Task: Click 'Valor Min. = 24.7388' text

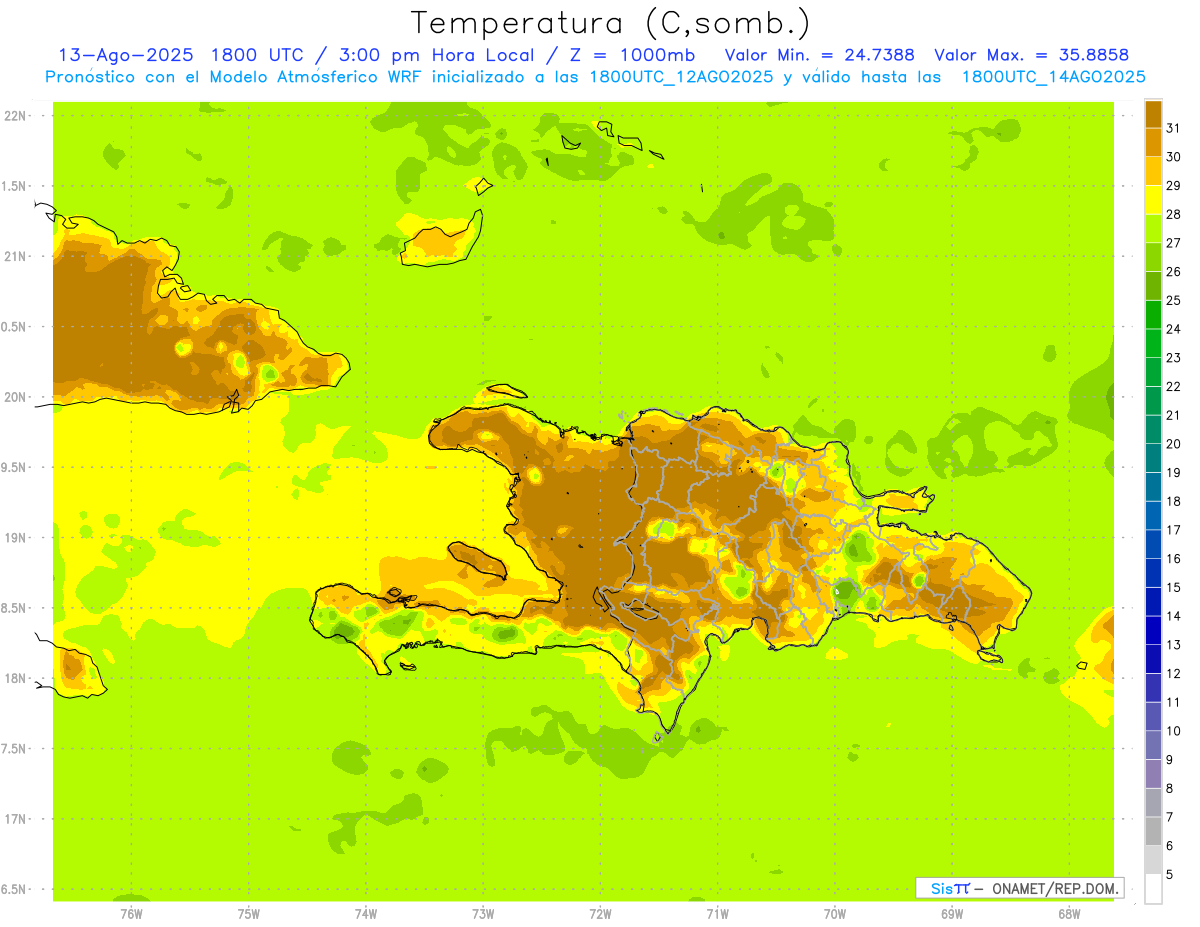Action: [819, 55]
